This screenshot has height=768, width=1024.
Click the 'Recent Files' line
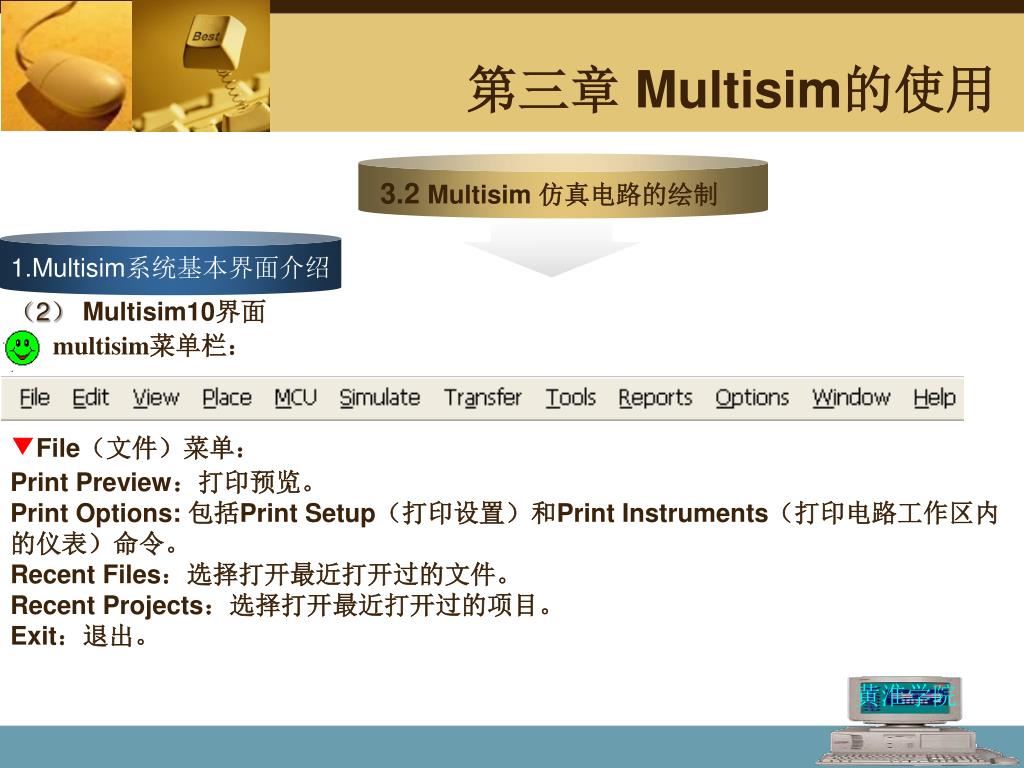261,575
